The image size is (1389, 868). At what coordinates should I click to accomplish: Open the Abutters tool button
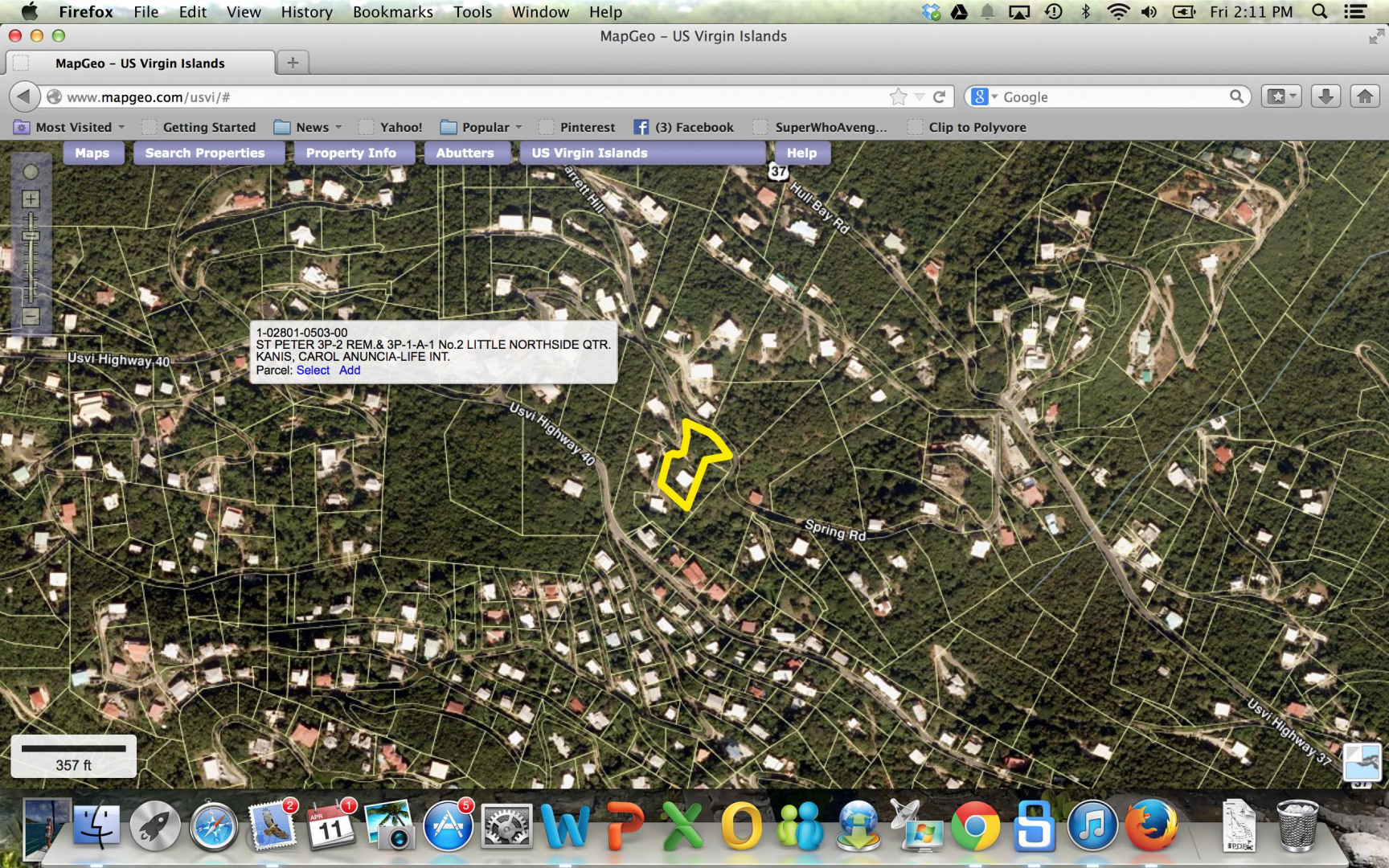pos(465,153)
